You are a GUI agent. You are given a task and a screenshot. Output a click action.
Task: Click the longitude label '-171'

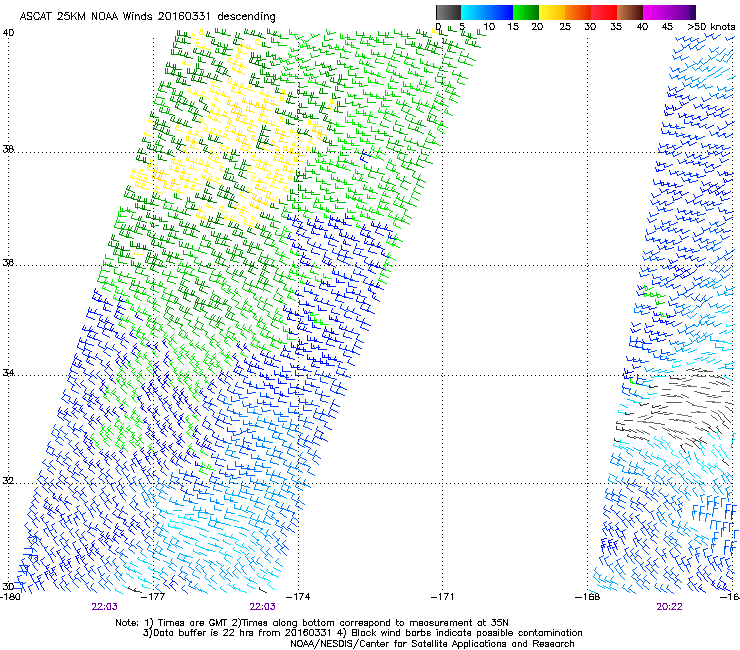click(443, 597)
